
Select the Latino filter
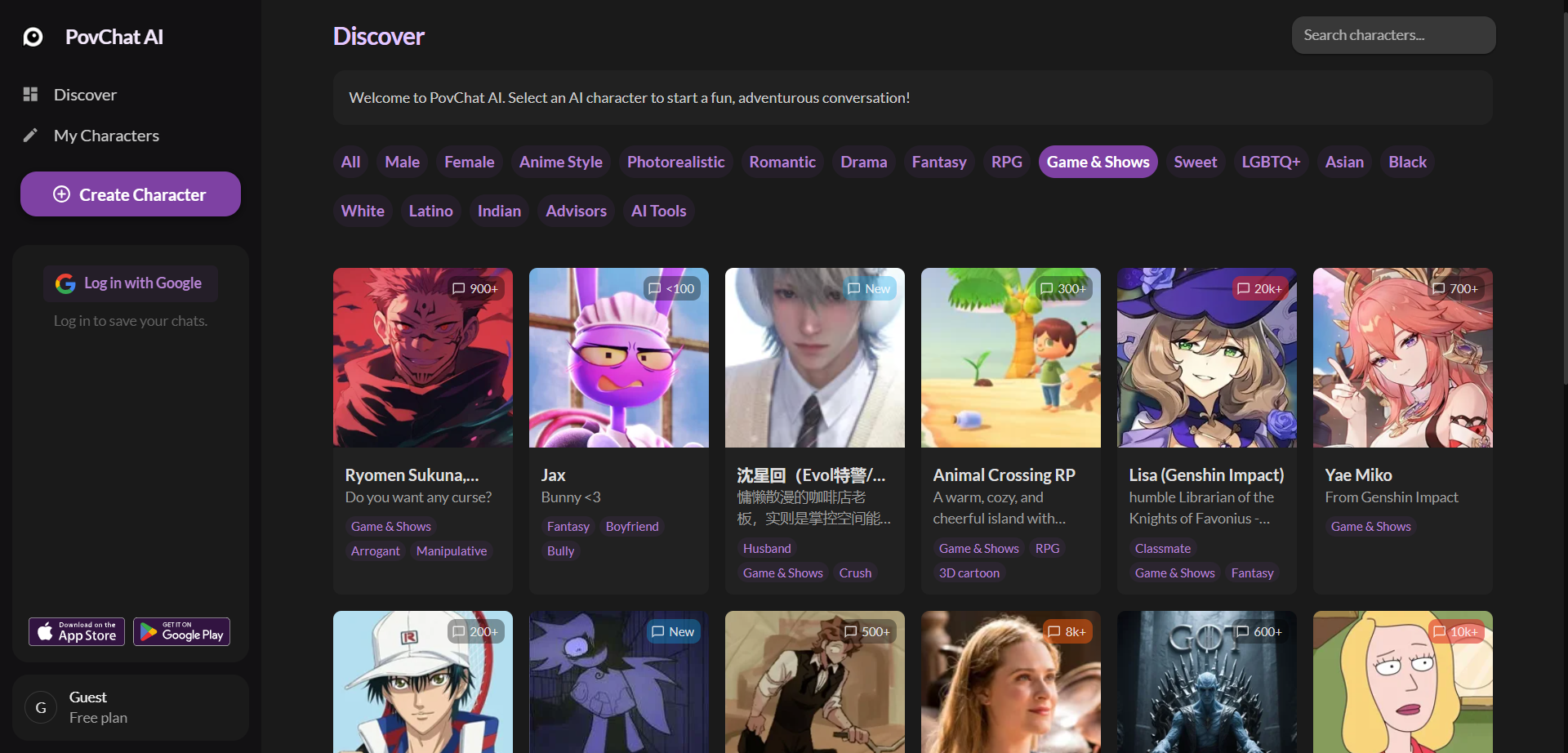430,211
